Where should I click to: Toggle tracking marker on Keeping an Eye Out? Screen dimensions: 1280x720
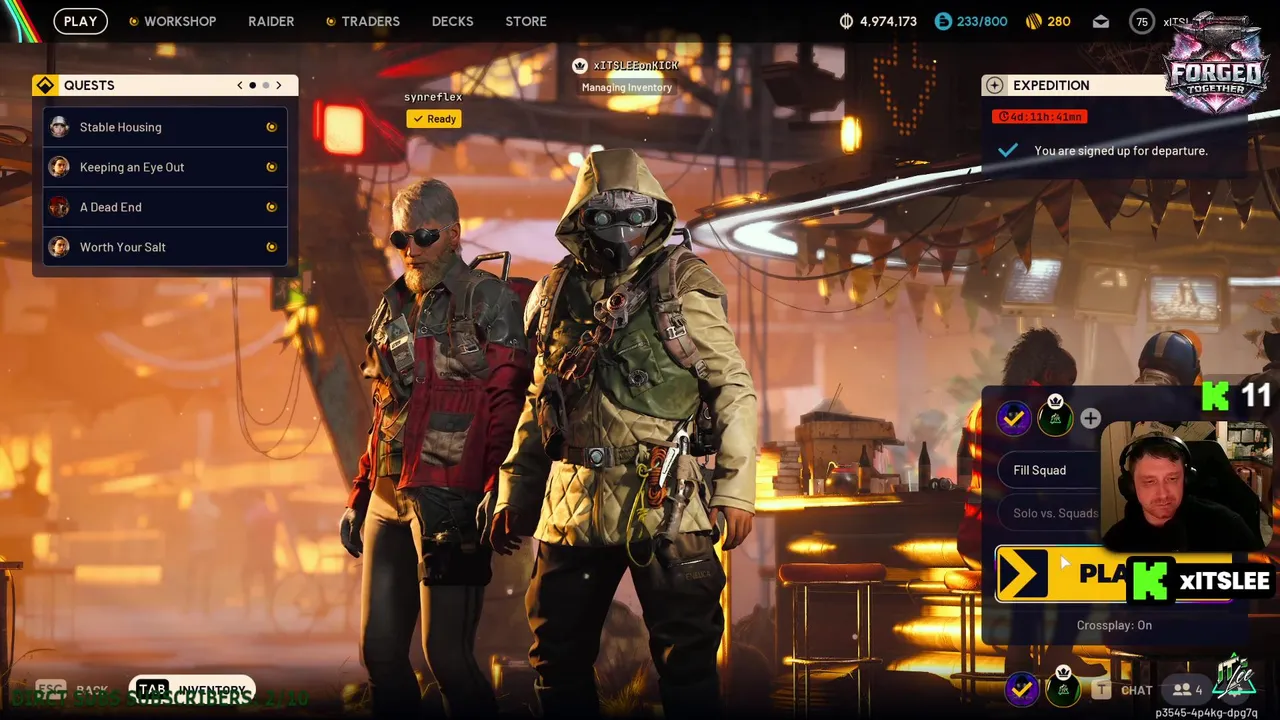(x=271, y=167)
